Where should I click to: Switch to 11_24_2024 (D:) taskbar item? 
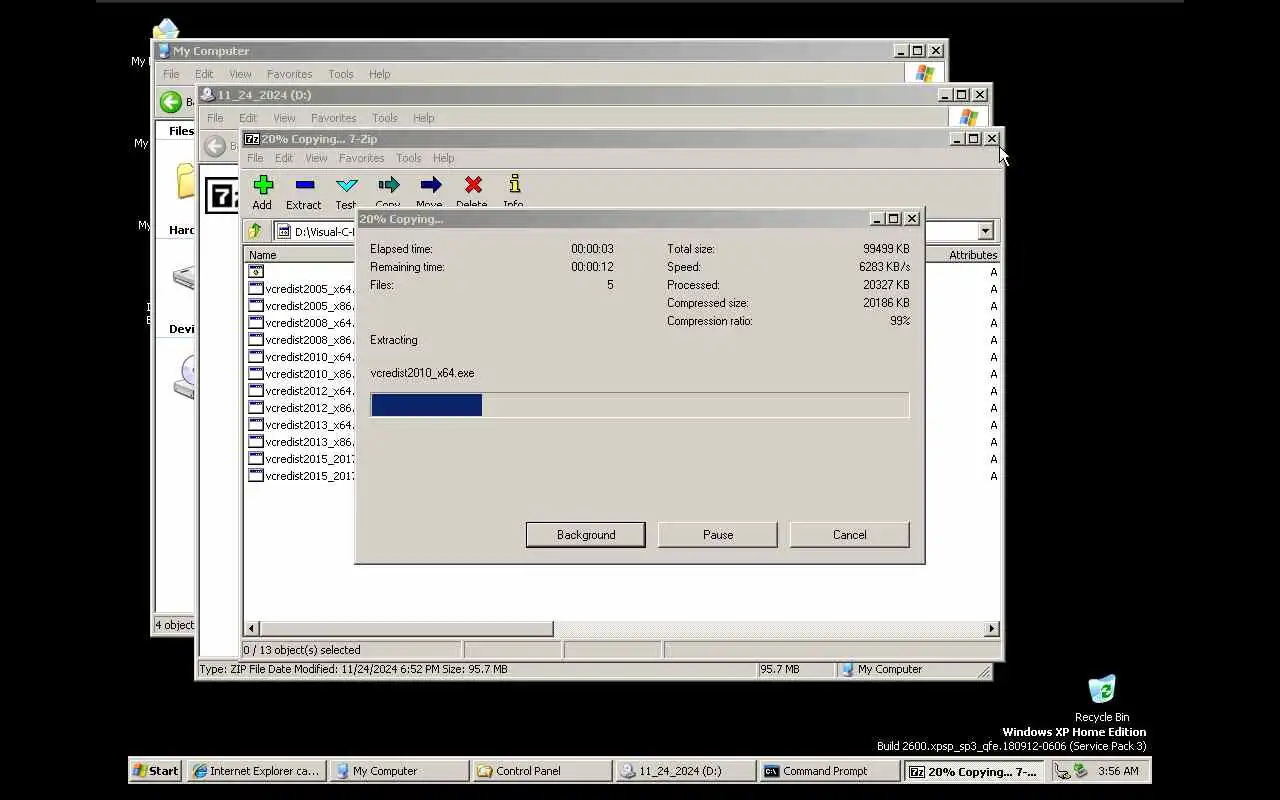click(x=685, y=771)
